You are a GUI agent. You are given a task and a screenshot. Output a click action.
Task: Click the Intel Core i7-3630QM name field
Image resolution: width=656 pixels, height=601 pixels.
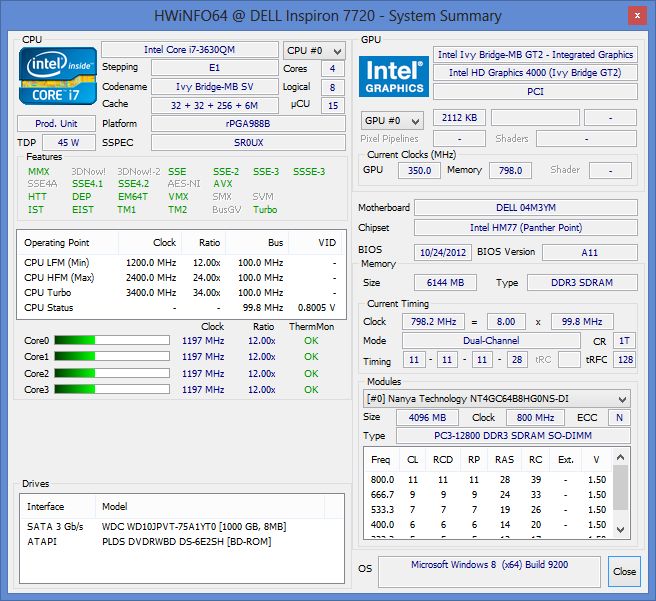point(189,50)
